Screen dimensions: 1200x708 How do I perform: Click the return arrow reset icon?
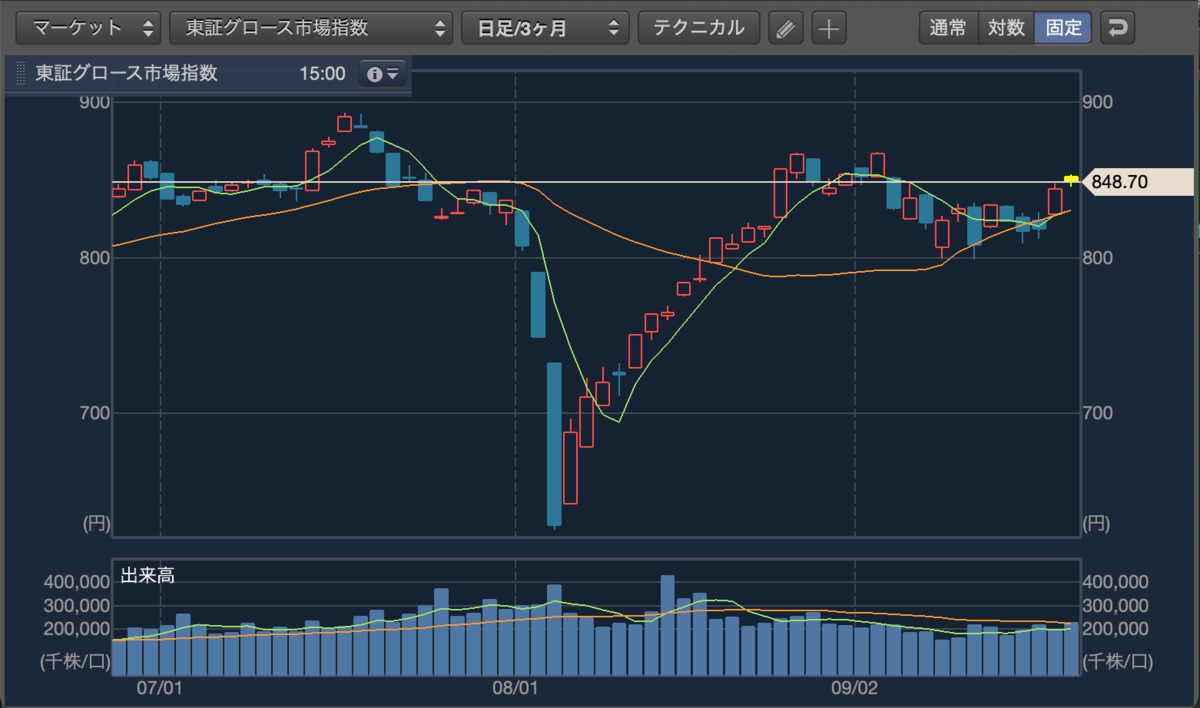[x=1117, y=28]
